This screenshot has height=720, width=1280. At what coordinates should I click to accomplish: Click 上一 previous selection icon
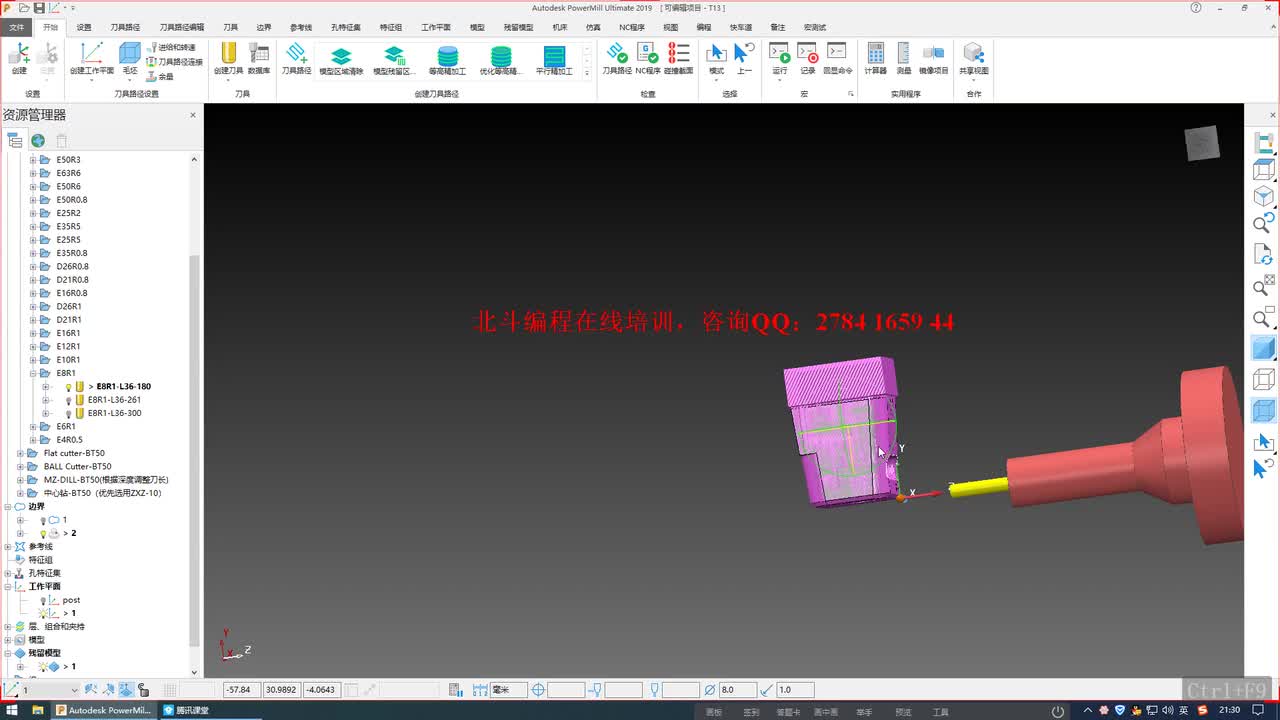(x=744, y=58)
